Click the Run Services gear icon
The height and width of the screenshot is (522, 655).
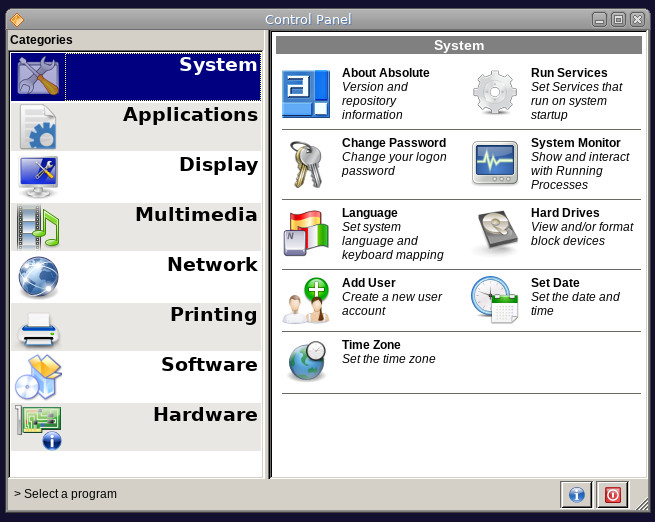click(494, 94)
